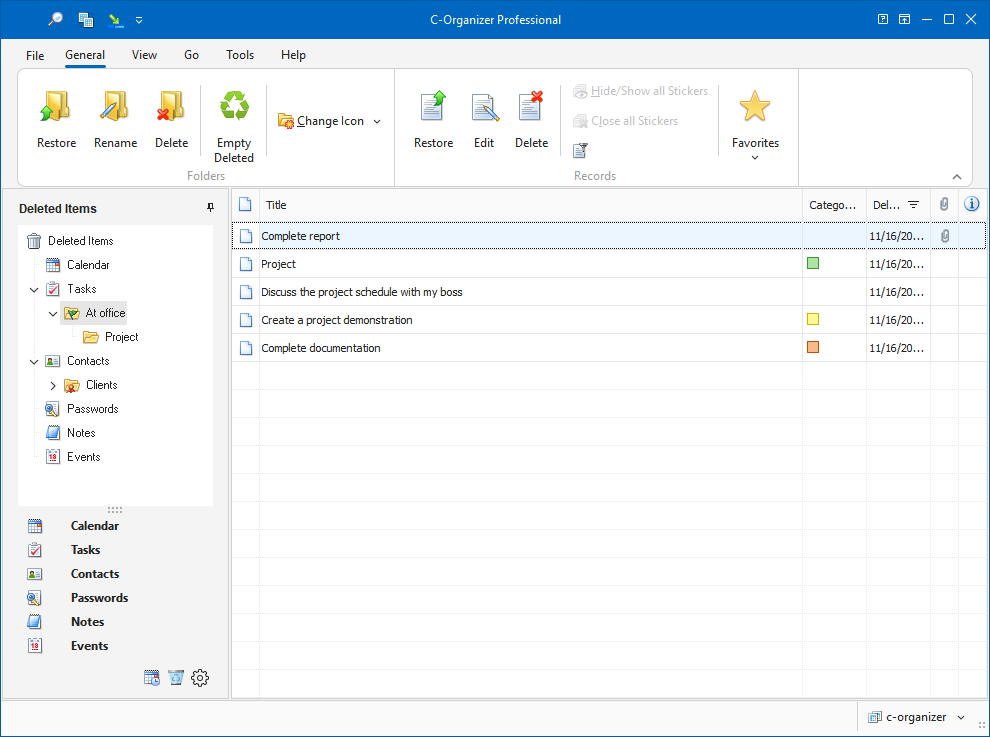Select the Complete report record
The width and height of the screenshot is (990, 737).
pos(608,236)
